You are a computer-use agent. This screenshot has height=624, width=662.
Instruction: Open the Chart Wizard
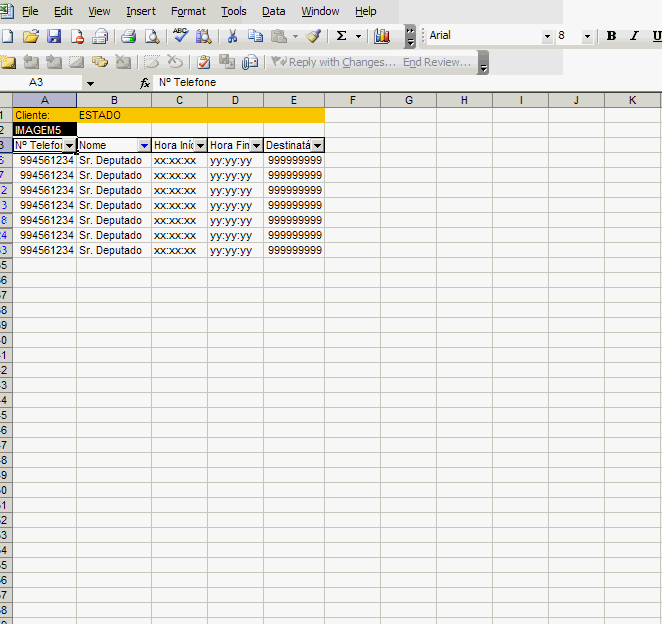click(382, 36)
